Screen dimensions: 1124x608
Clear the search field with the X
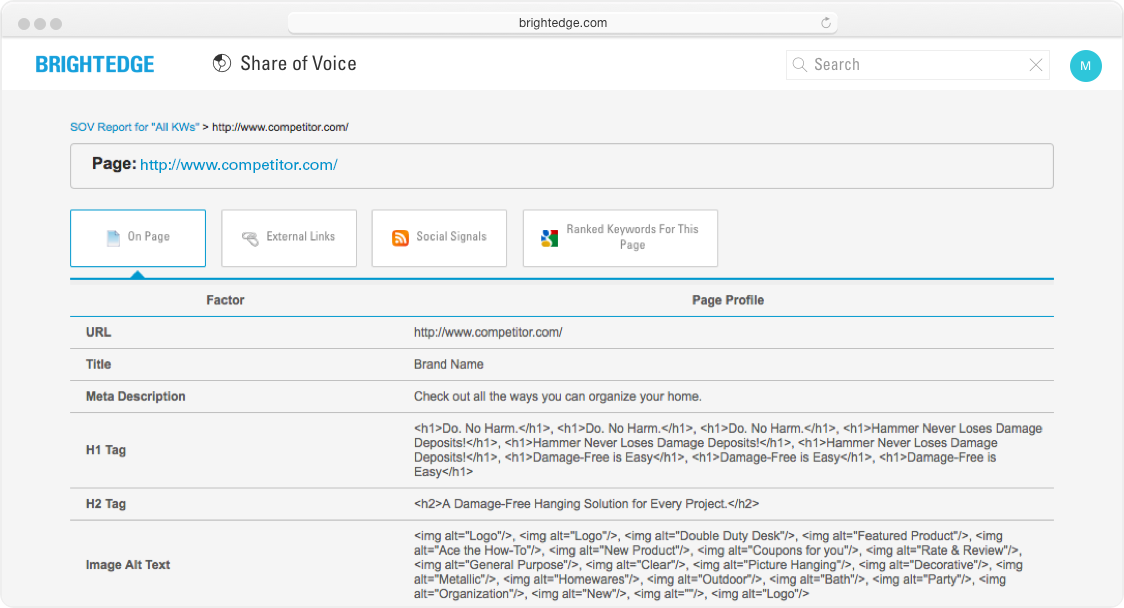[x=1036, y=65]
